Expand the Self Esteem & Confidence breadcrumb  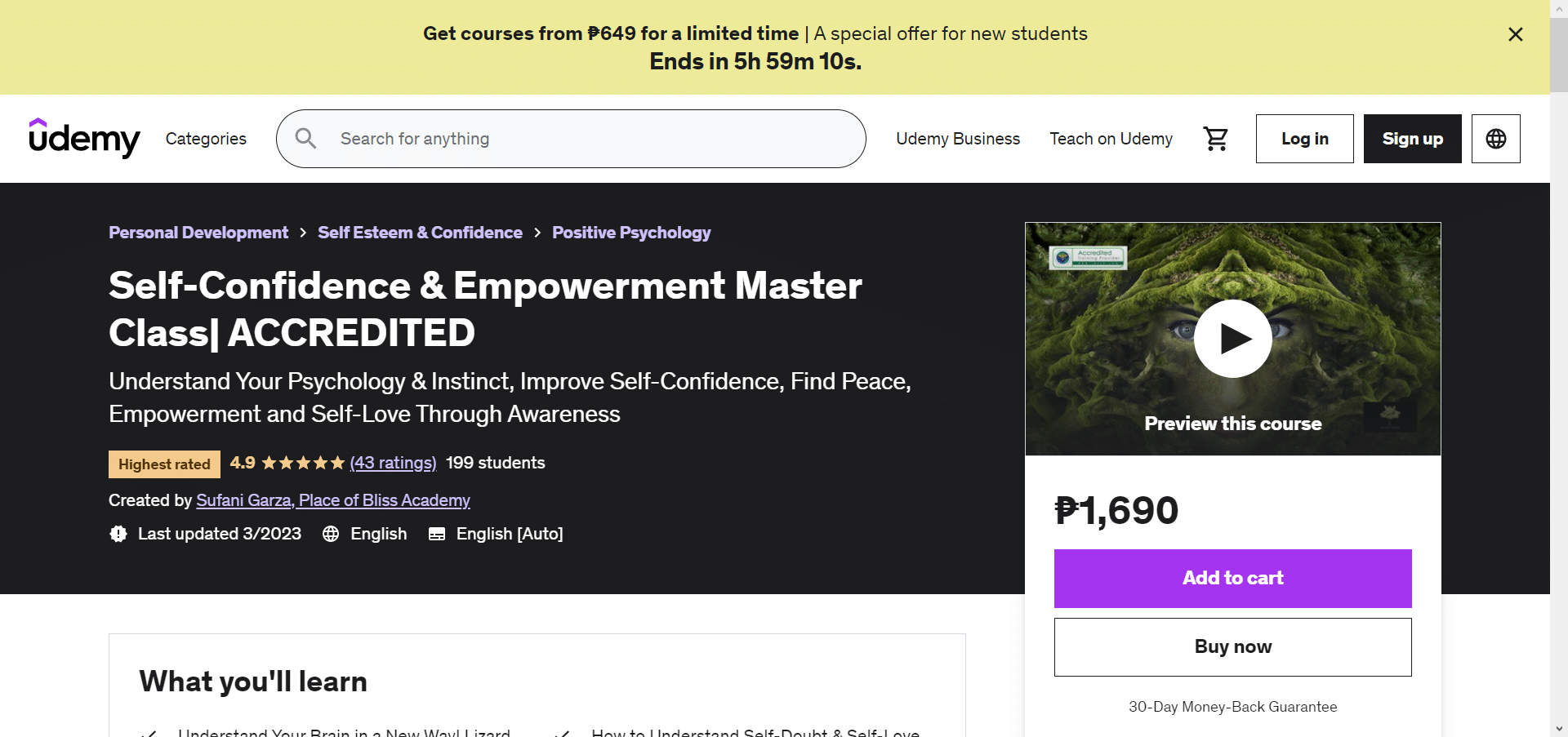420,233
